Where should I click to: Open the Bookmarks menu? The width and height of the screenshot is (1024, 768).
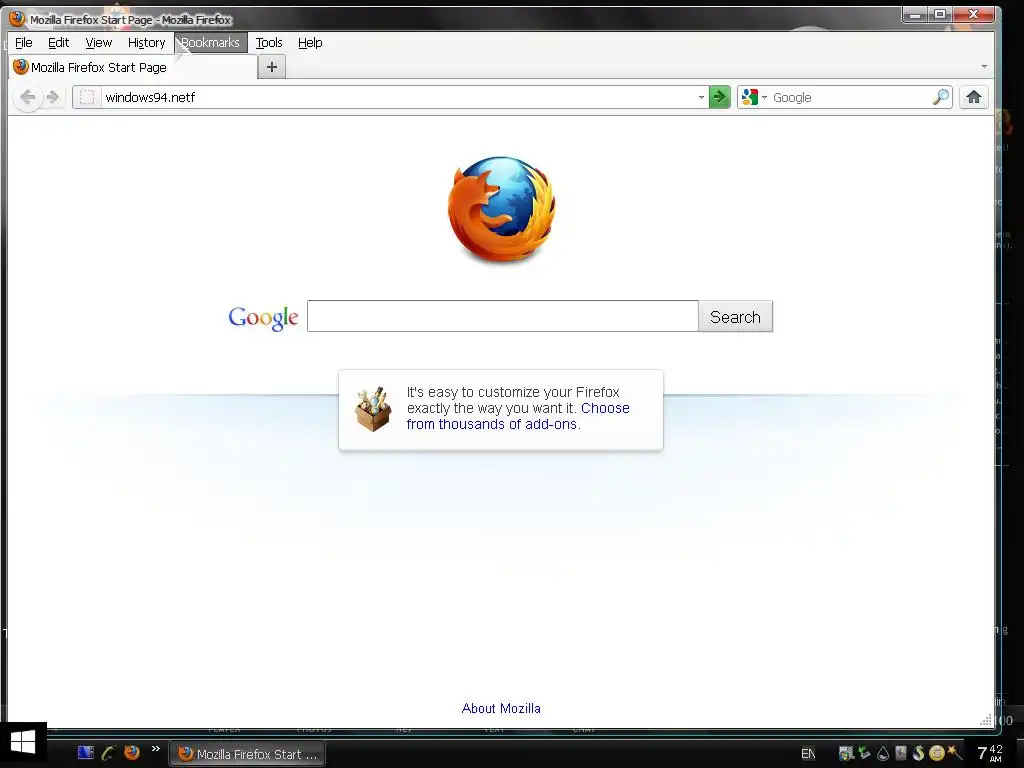click(210, 42)
